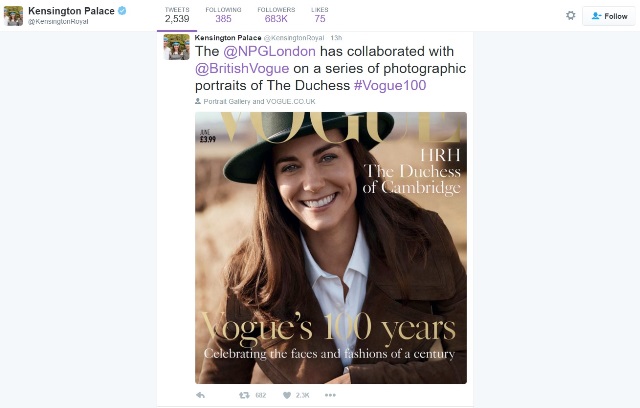Screen dimensions: 640x408
Task: Open the gear settings dropdown
Action: click(x=571, y=16)
